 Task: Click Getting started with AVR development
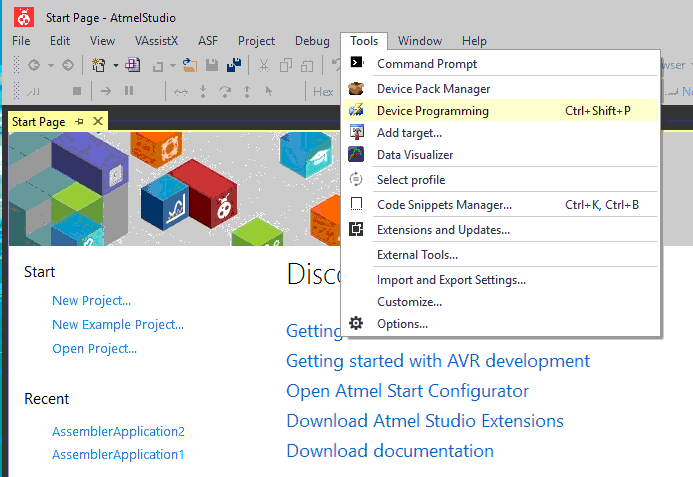pyautogui.click(x=438, y=361)
